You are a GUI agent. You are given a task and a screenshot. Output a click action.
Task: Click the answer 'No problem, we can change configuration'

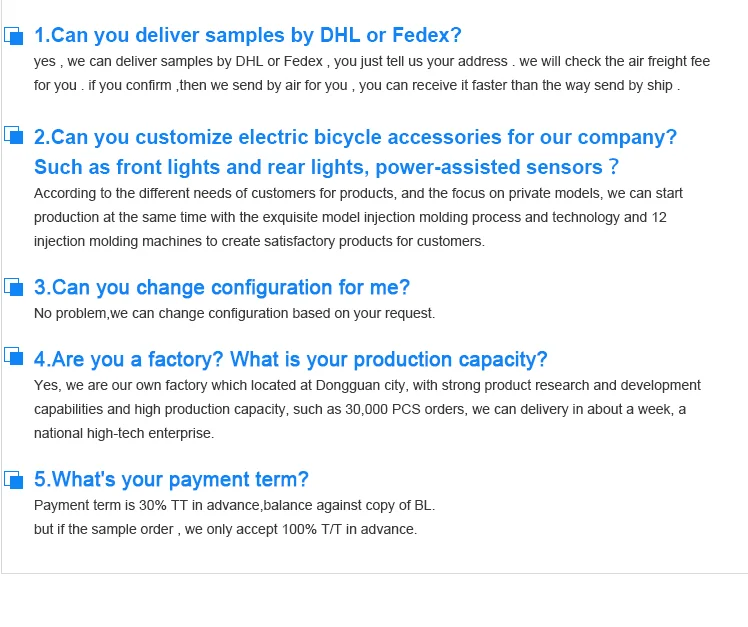click(234, 313)
